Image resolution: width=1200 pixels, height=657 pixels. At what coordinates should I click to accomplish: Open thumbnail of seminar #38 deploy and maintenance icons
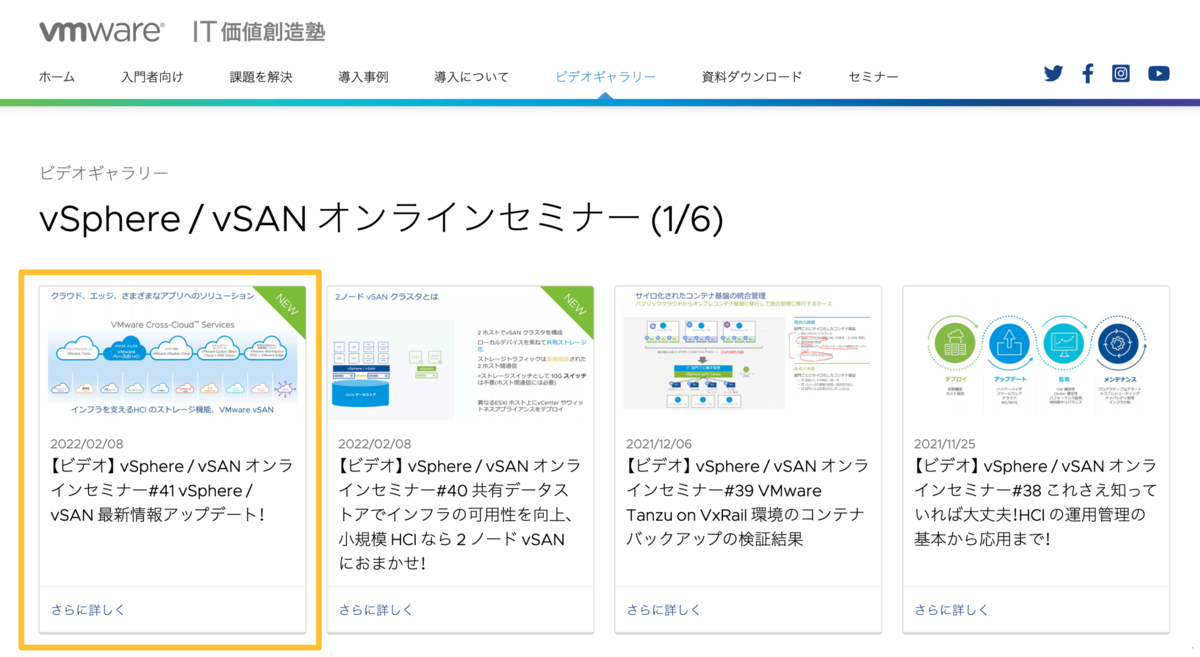1036,353
